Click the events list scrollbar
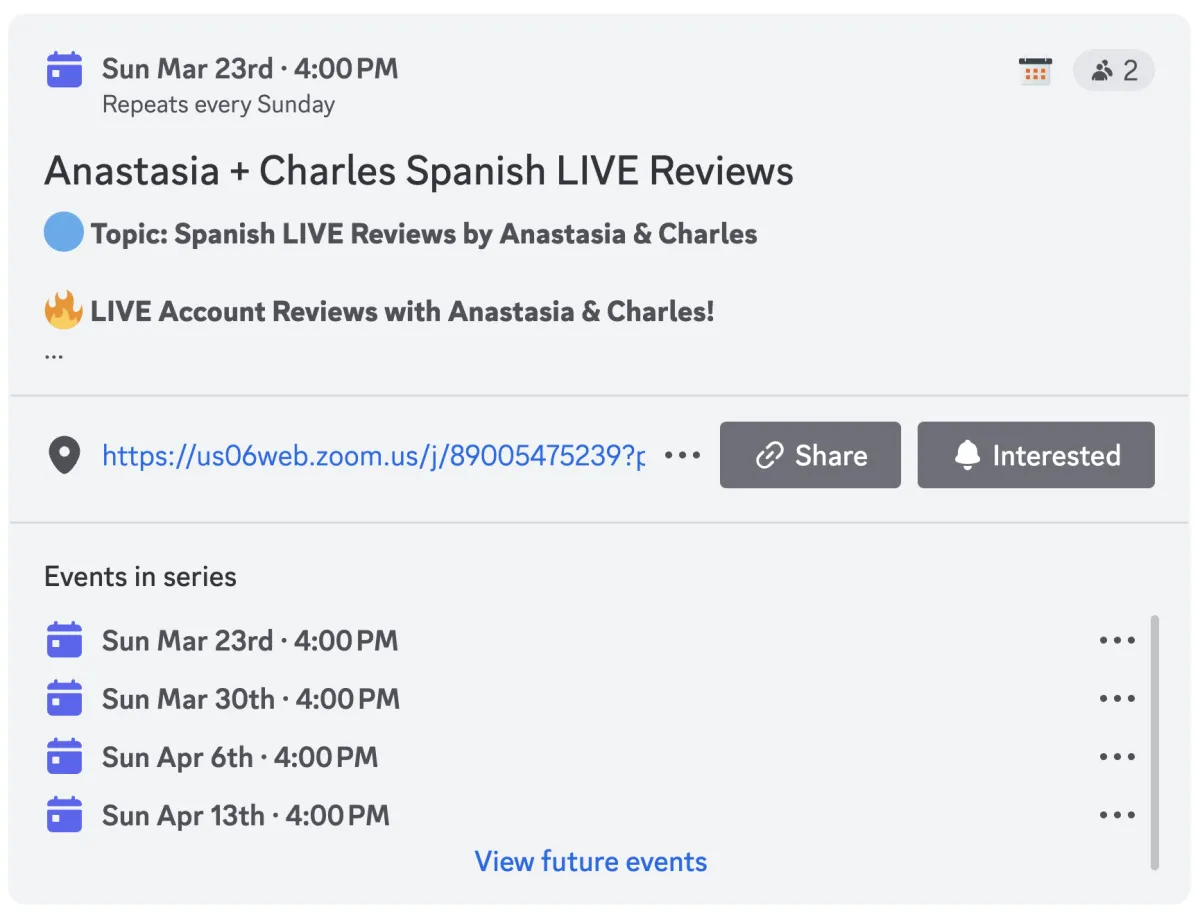The image size is (1200, 921). pos(1155,742)
